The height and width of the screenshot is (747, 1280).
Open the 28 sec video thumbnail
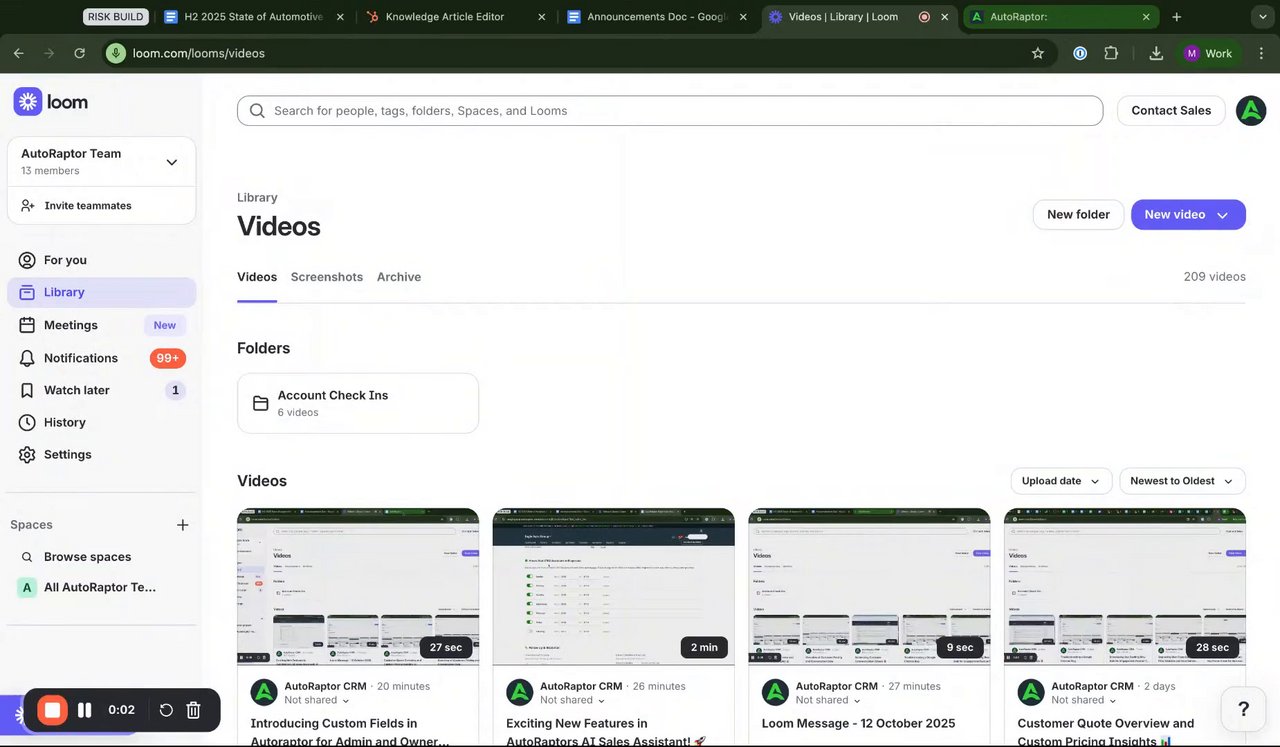(1125, 586)
